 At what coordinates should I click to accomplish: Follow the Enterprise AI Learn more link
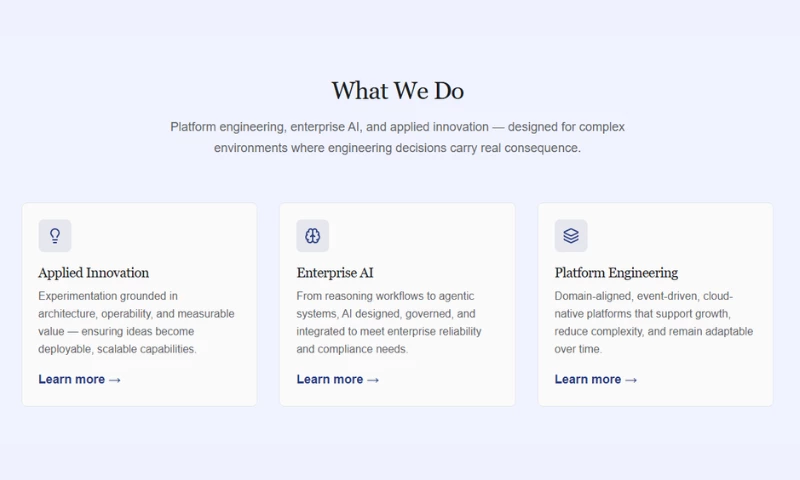click(x=330, y=380)
